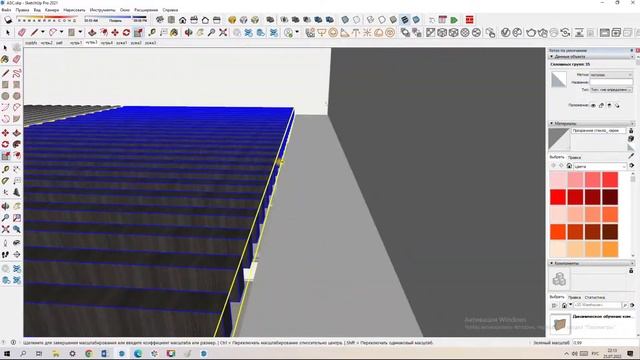The width and height of the screenshot is (640, 360).
Task: Click the Materials details arrow button
Action: tap(631, 166)
